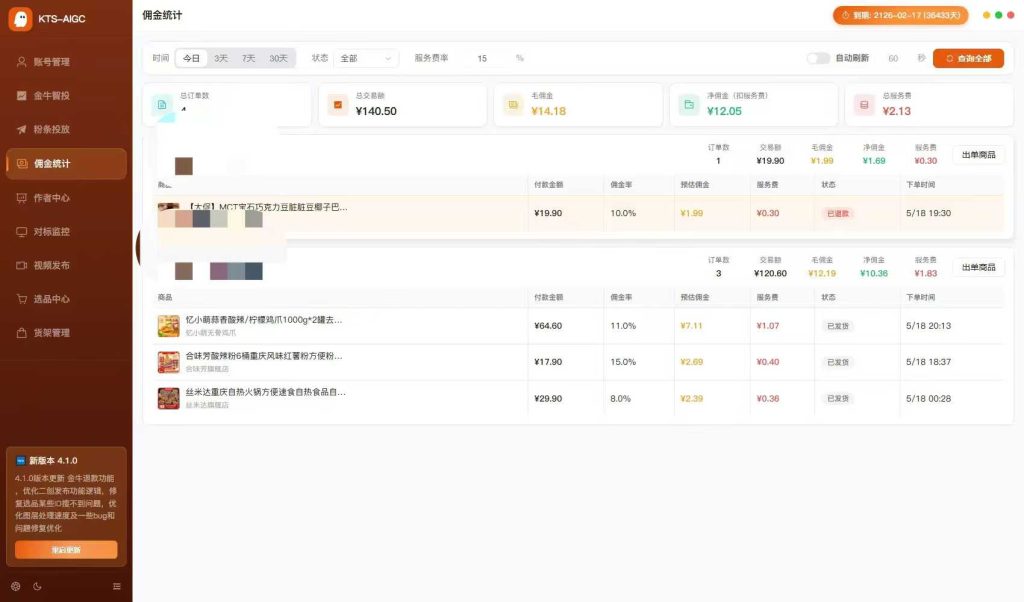Click the 忆小萌蒜香酸辣 product title
This screenshot has width=1024, height=602.
click(264, 319)
